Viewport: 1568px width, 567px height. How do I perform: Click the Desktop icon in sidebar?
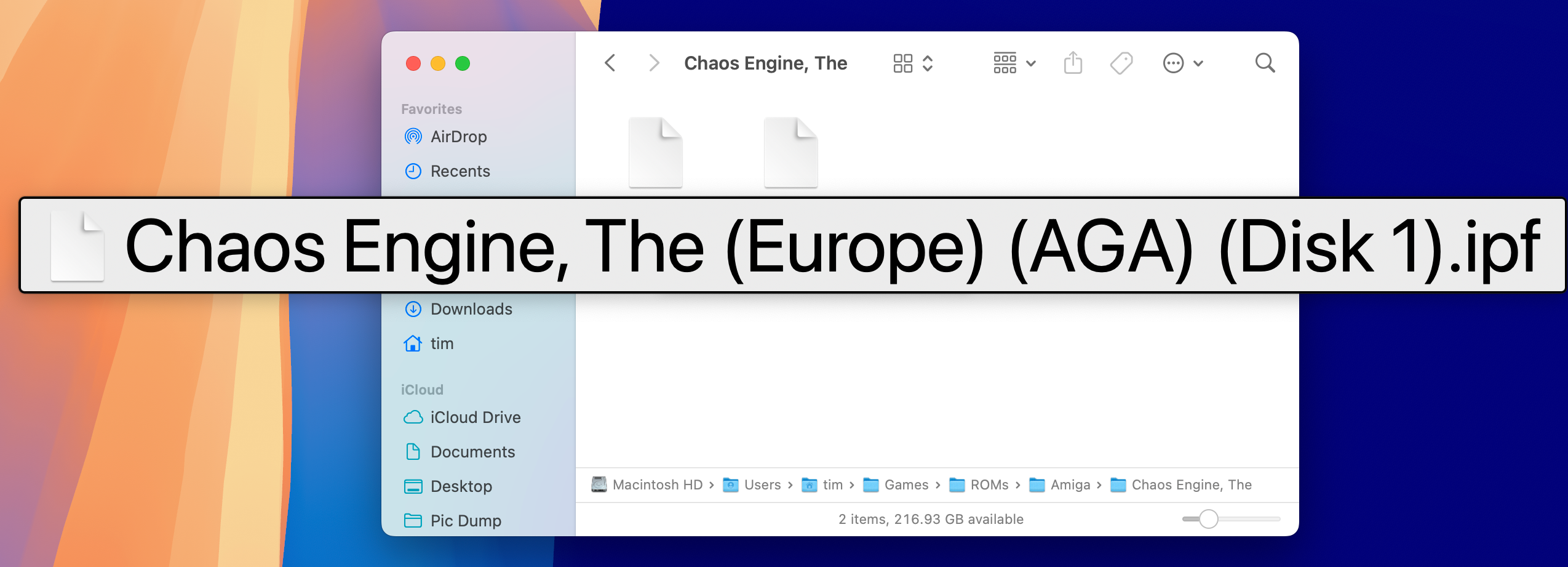tap(413, 486)
